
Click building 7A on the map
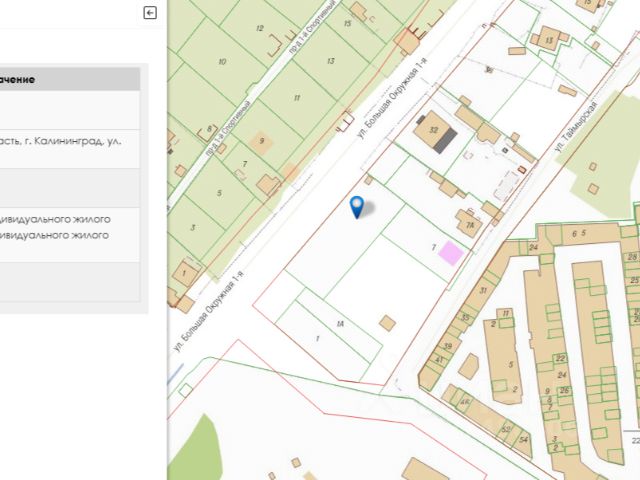[469, 224]
